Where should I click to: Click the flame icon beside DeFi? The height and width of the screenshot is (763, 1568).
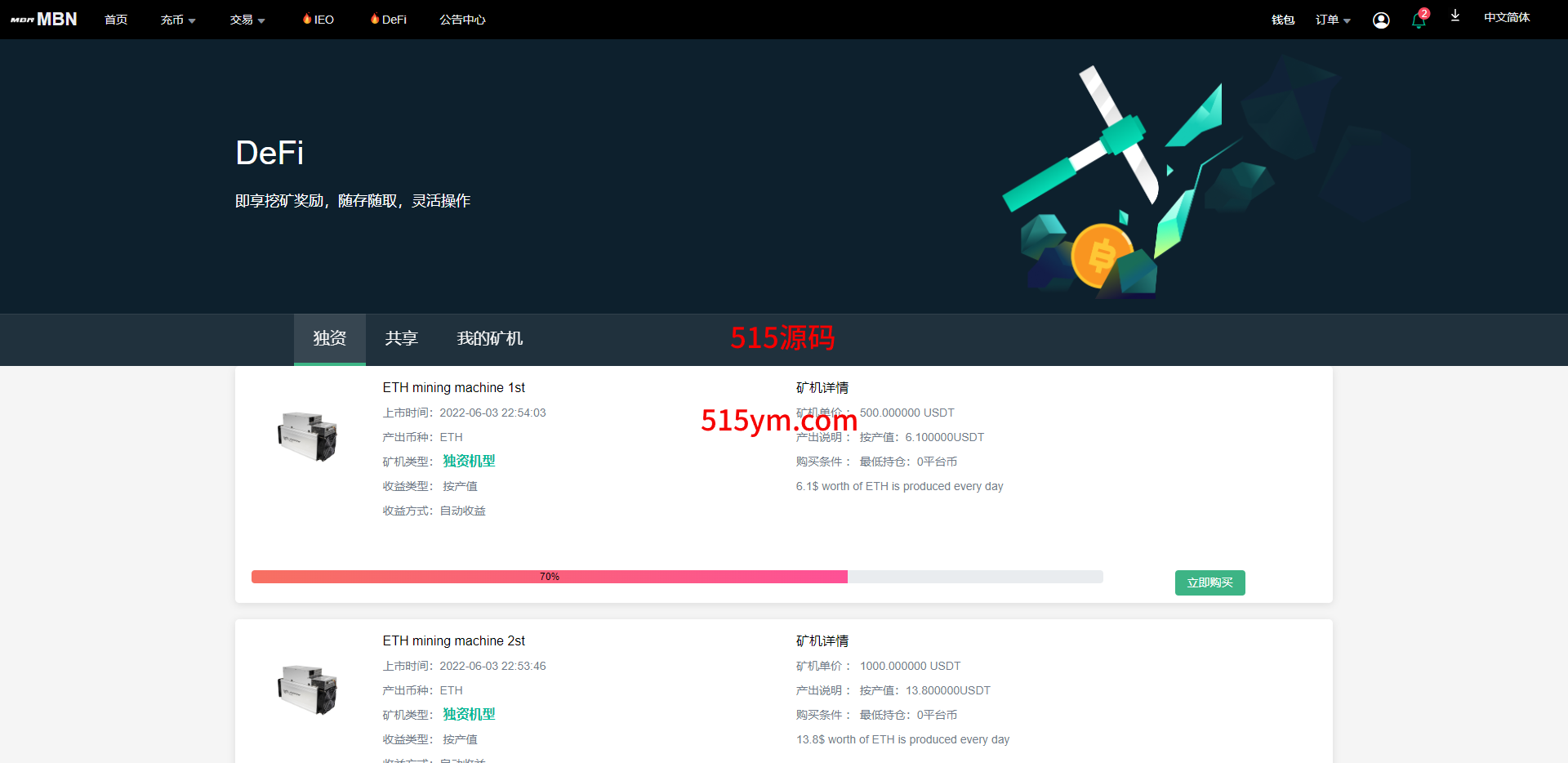(x=375, y=19)
